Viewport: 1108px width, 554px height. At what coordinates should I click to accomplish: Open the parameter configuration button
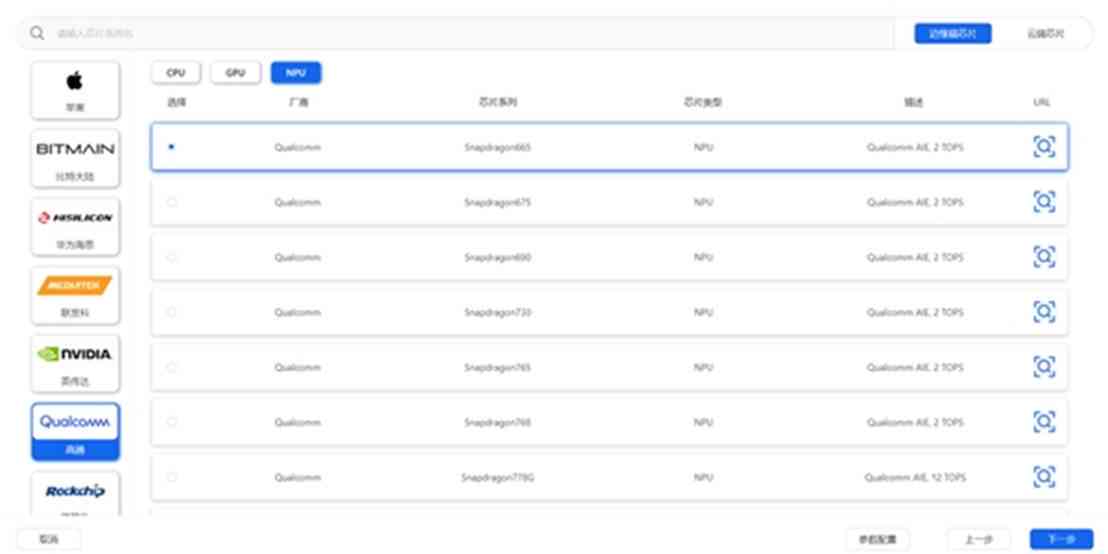[x=877, y=539]
